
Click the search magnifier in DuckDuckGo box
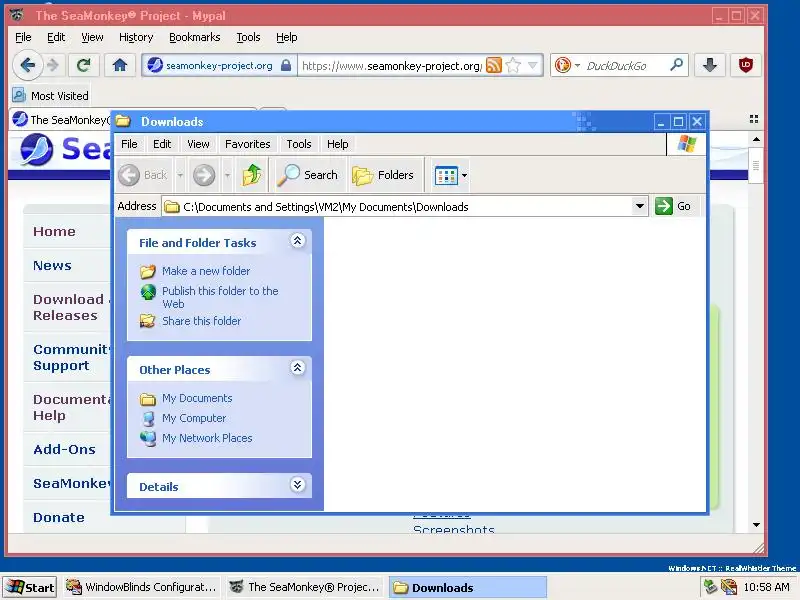(x=676, y=65)
